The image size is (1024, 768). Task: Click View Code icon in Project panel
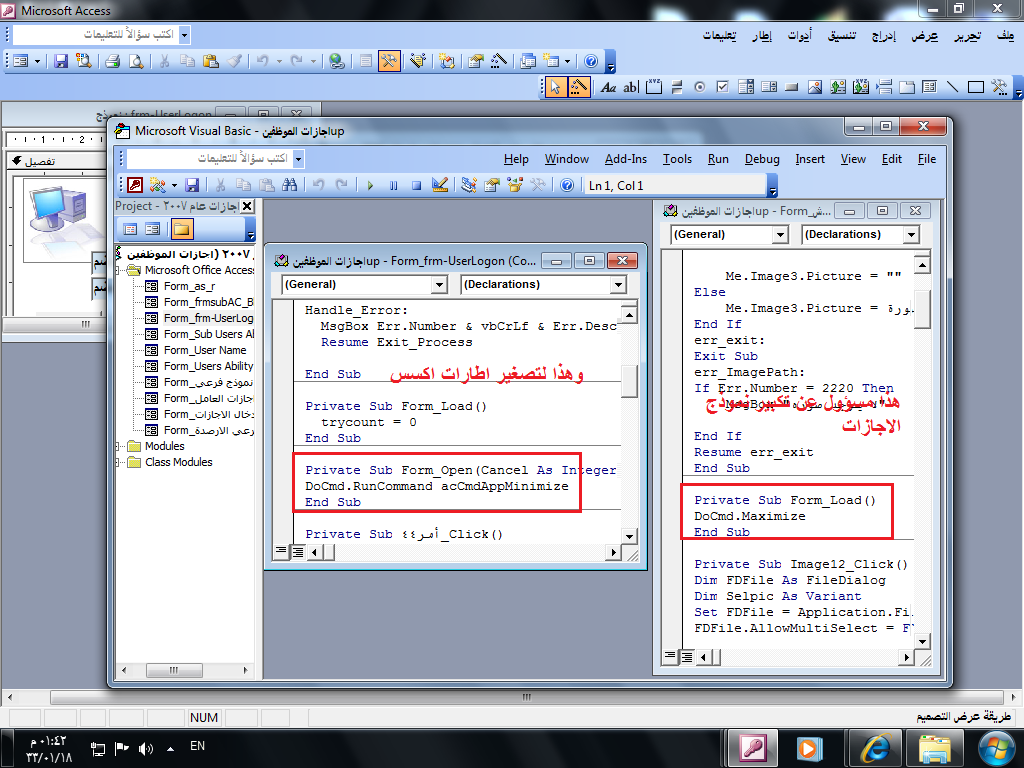130,229
